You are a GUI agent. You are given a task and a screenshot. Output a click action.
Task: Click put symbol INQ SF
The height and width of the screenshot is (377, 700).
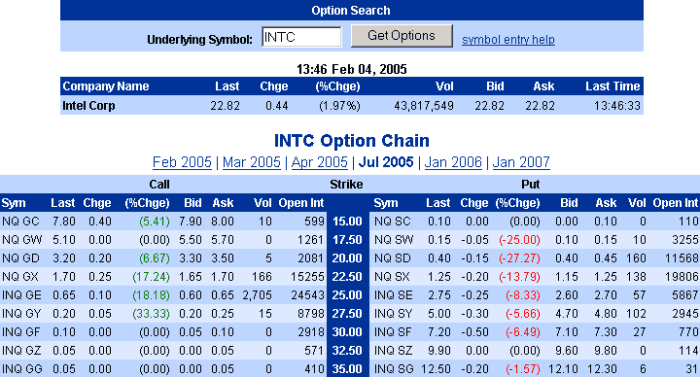coord(393,332)
